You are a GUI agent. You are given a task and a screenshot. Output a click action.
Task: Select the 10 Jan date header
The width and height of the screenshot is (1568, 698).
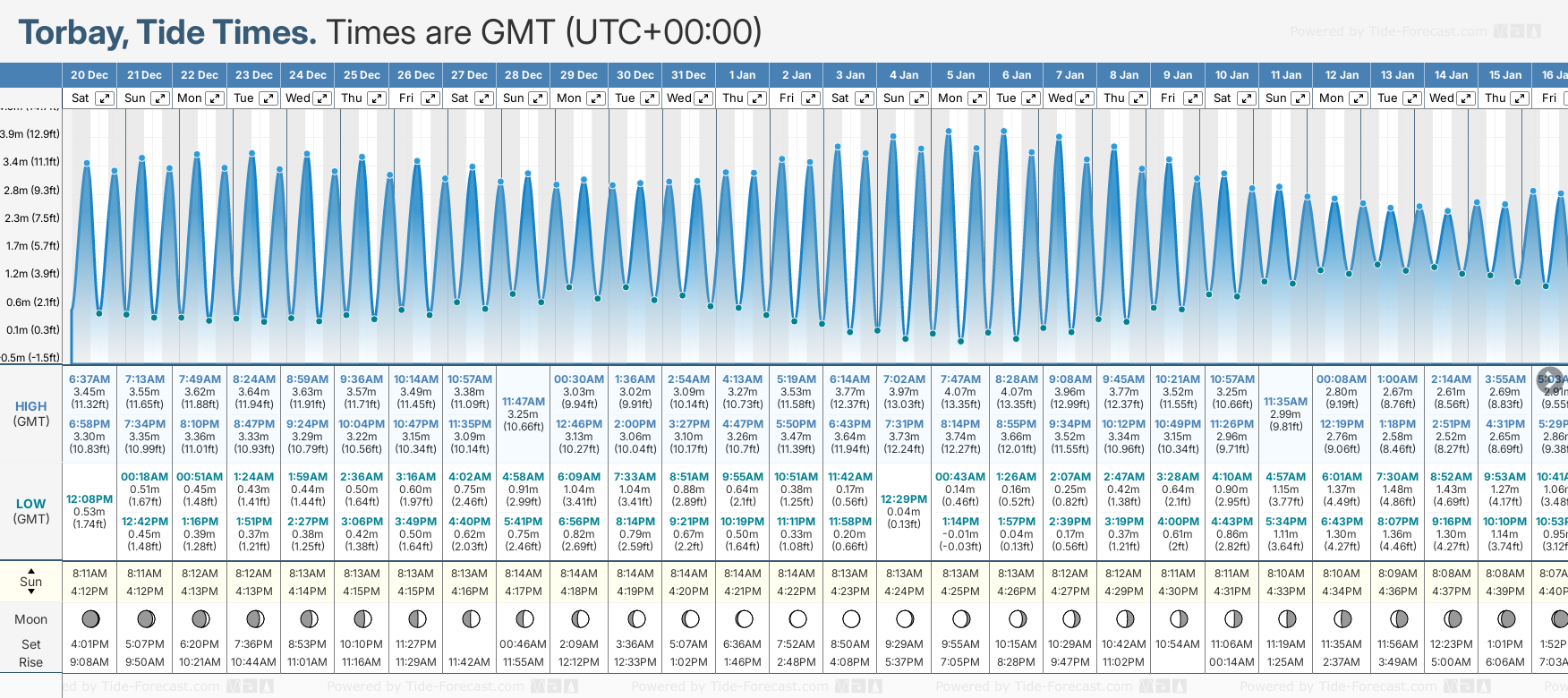point(1231,75)
